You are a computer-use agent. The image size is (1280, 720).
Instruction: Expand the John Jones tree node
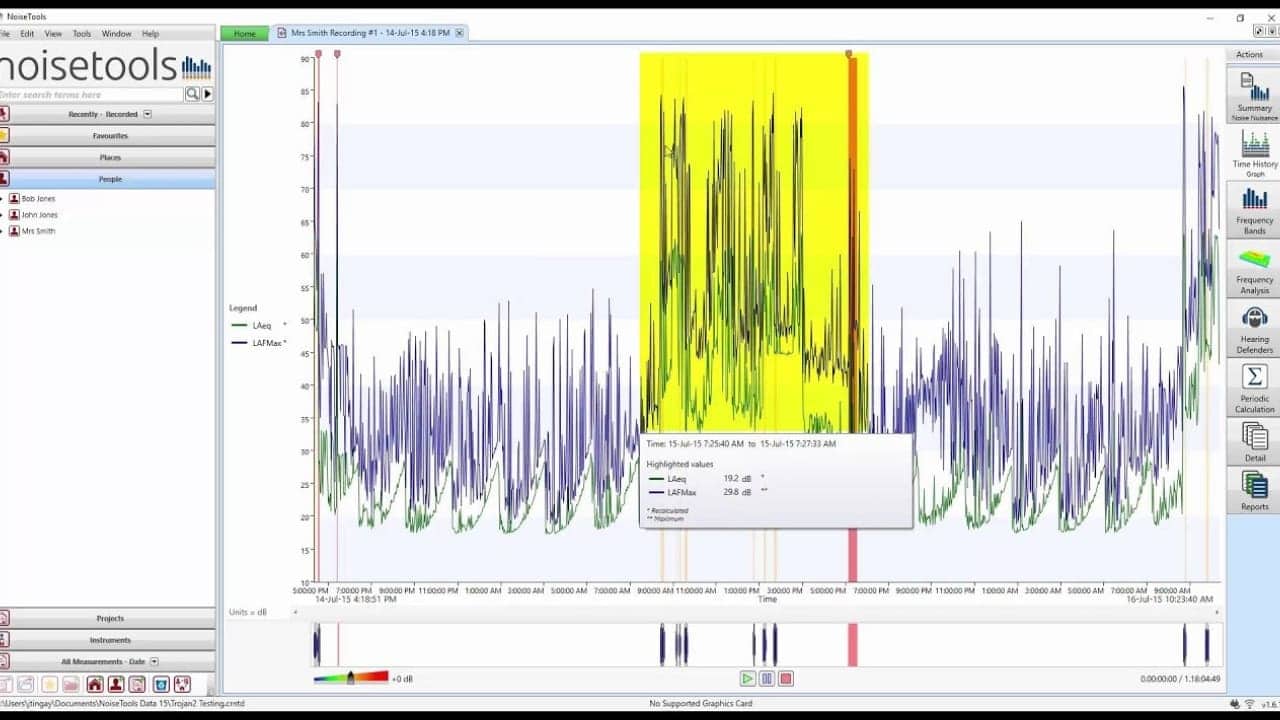tap(2, 215)
